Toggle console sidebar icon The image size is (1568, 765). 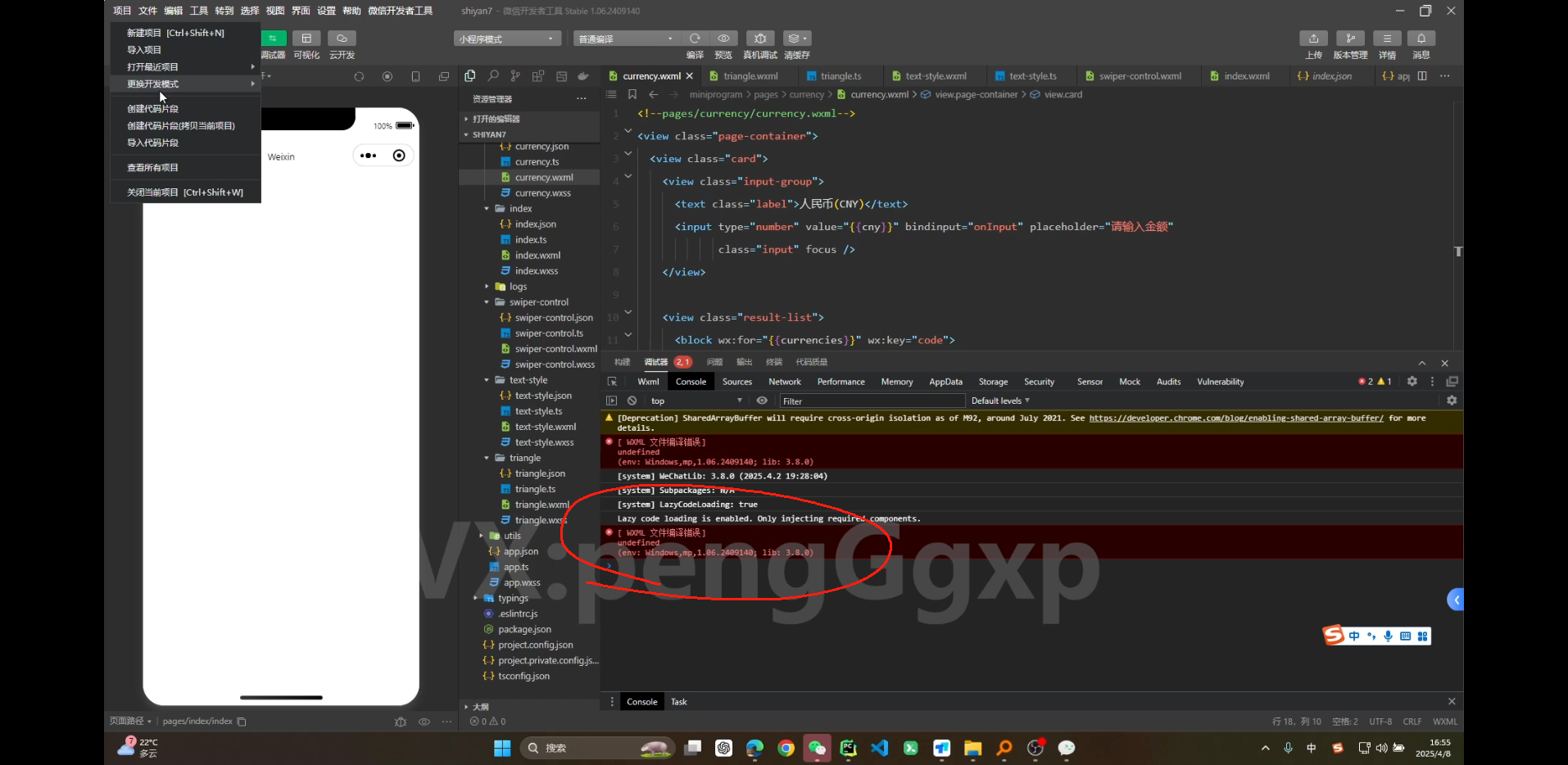(x=611, y=401)
